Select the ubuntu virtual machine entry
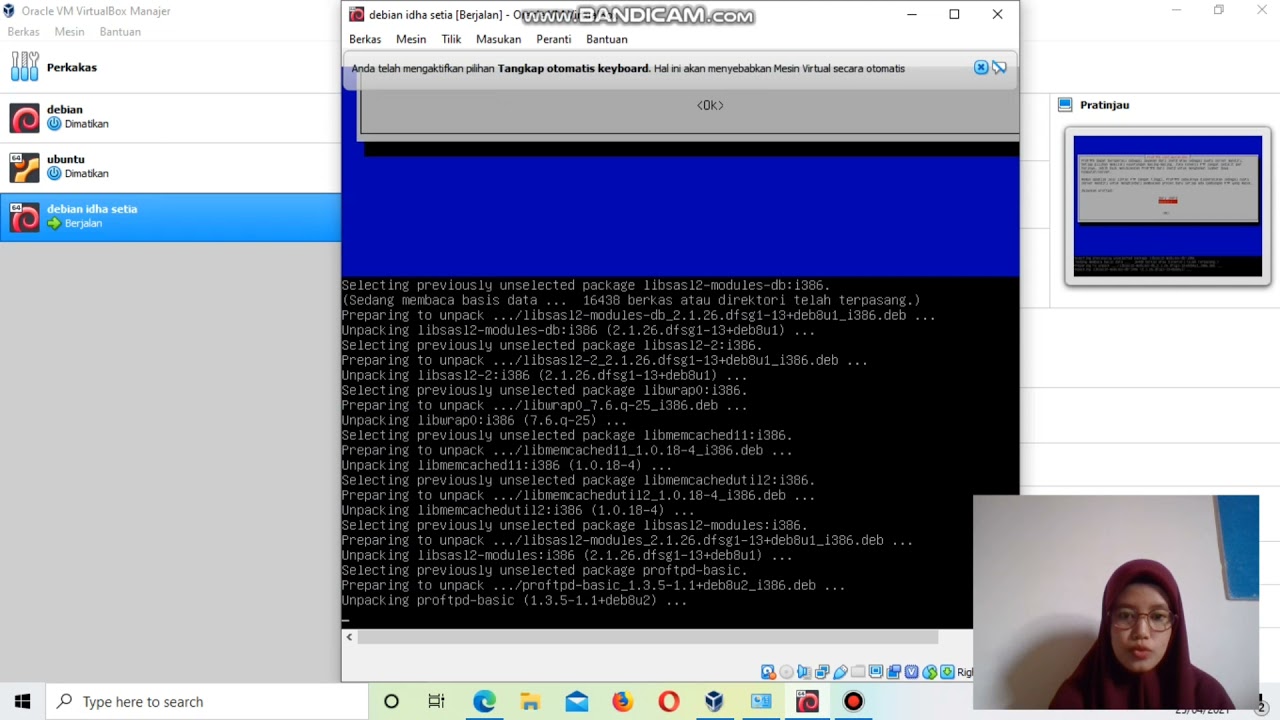 coord(170,167)
